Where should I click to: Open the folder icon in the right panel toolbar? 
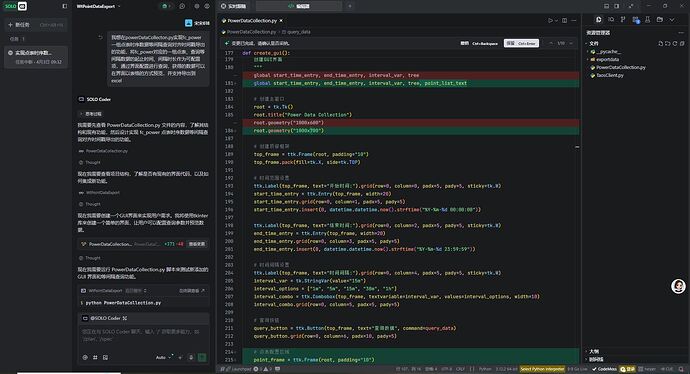tap(660, 20)
